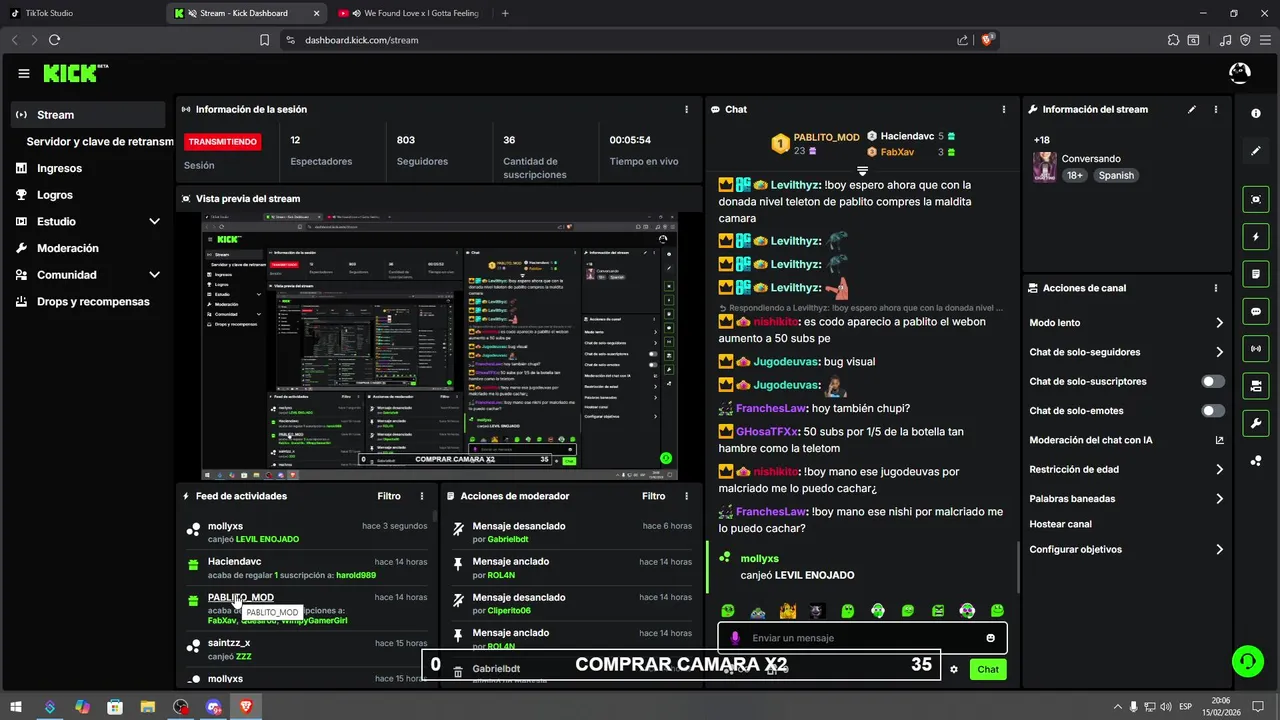
Task: Open Palabras baneadas settings
Action: tap(1127, 498)
